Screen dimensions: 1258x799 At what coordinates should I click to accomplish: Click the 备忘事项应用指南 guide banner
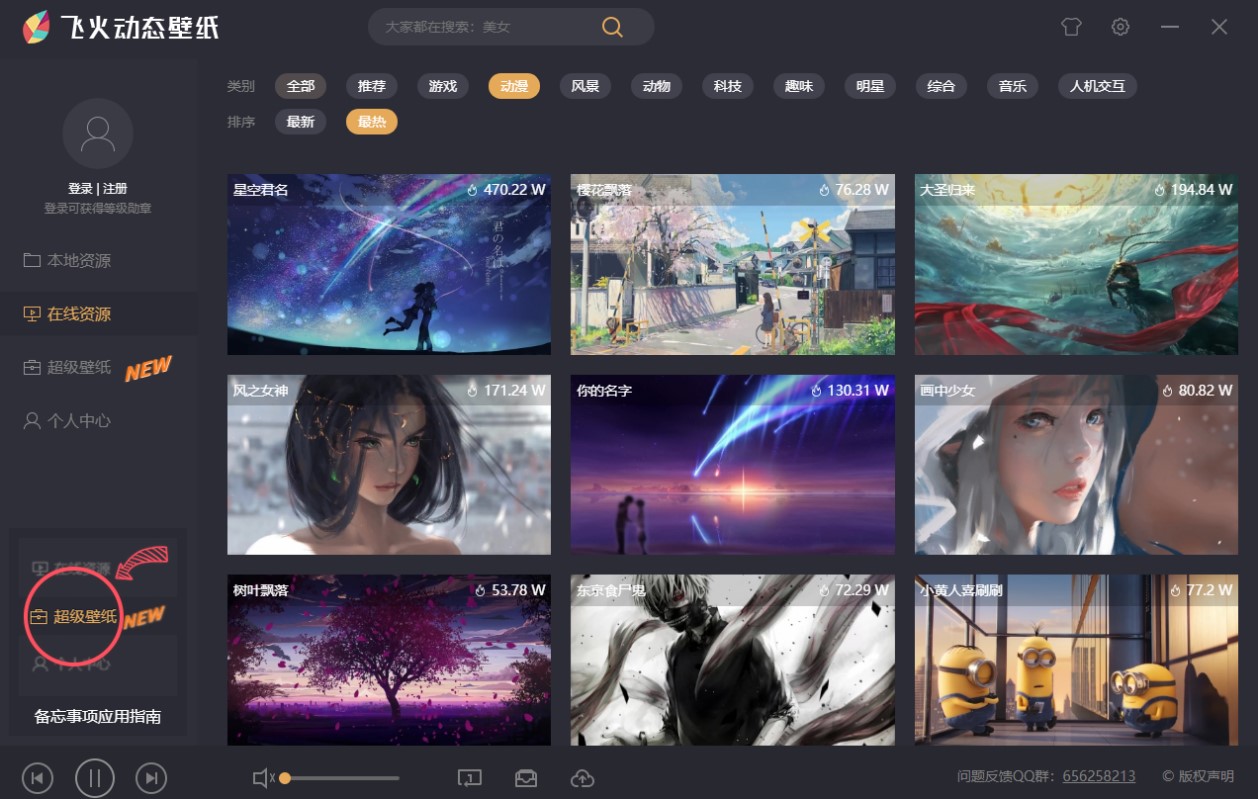point(98,633)
